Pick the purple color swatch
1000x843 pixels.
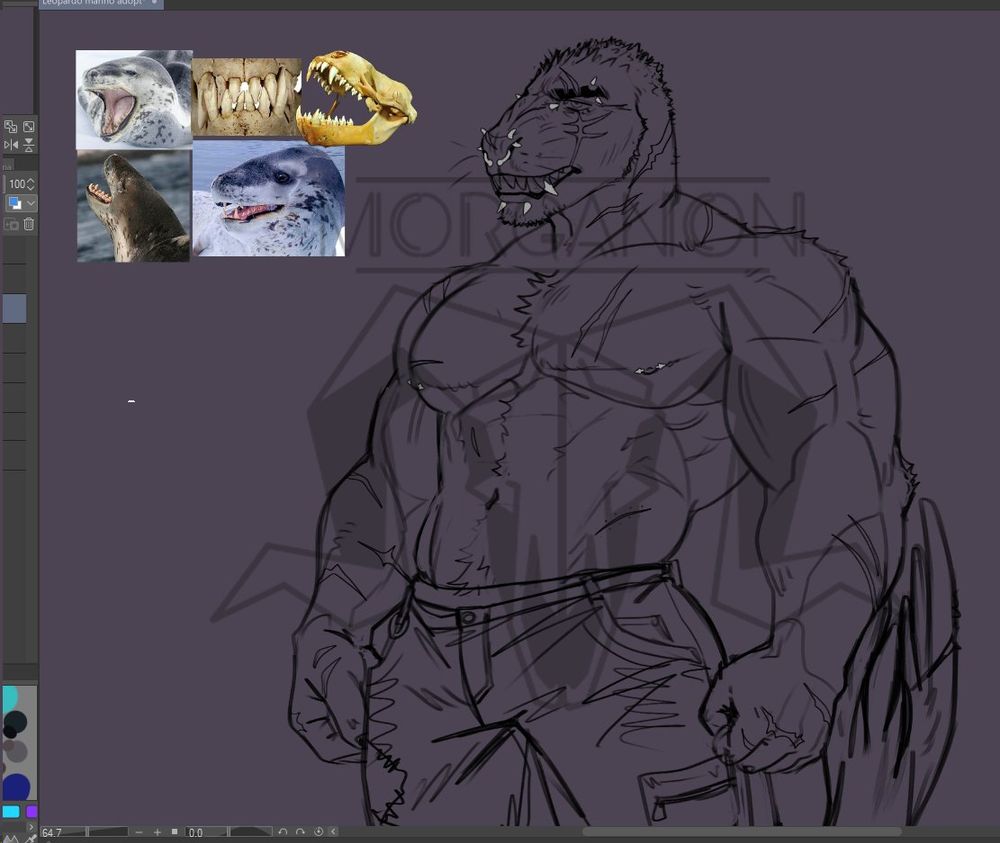coord(31,812)
